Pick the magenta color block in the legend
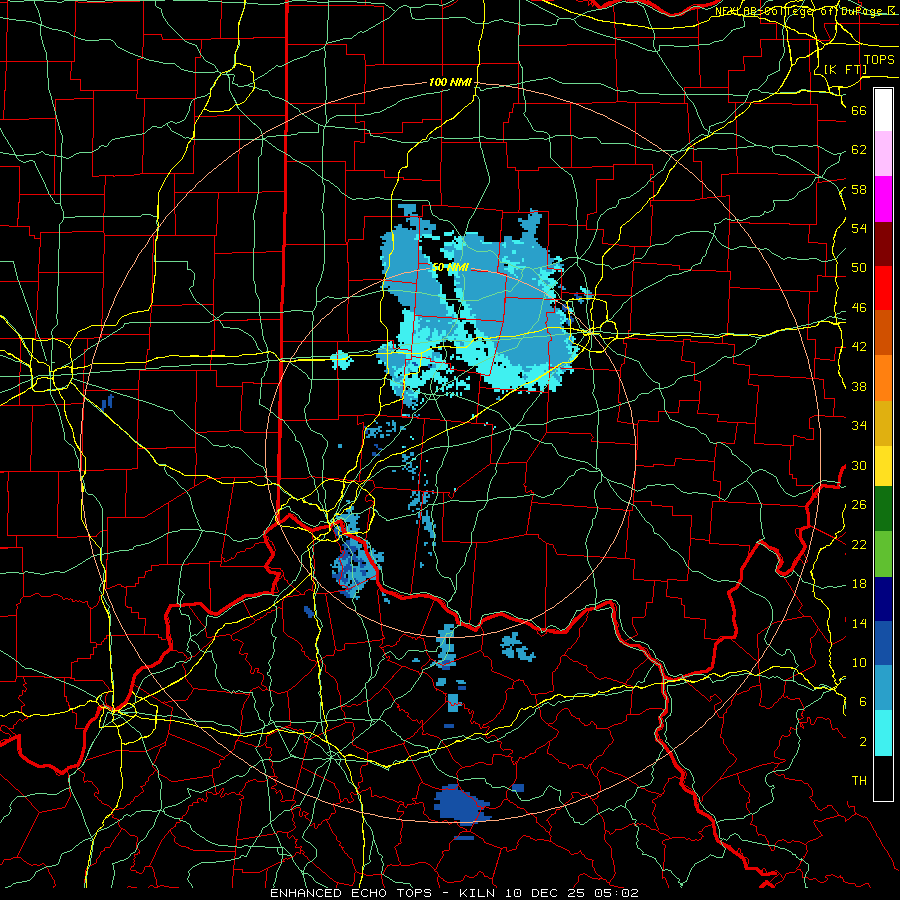 pos(883,199)
